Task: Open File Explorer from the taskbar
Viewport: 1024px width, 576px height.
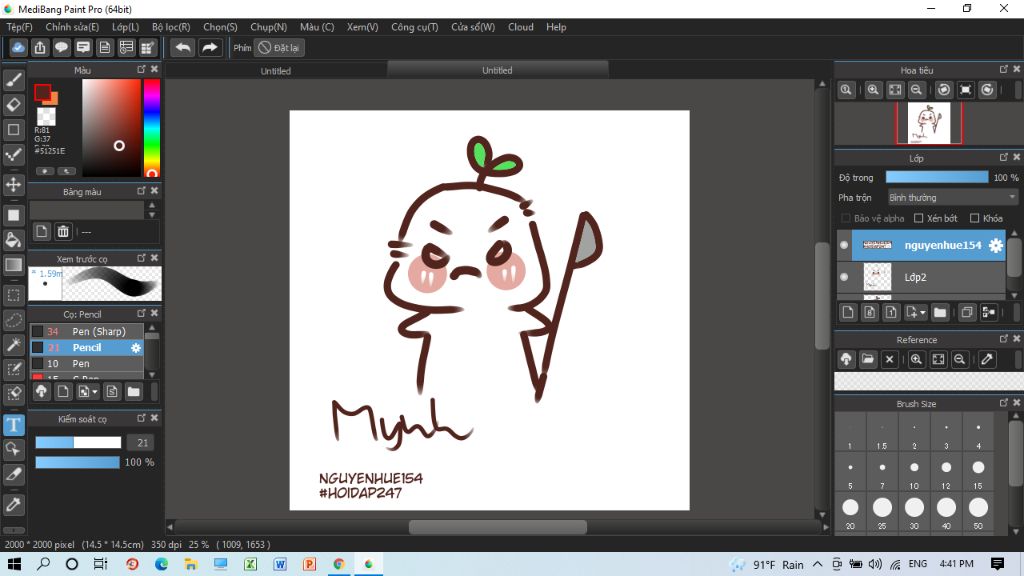Action: [191, 564]
